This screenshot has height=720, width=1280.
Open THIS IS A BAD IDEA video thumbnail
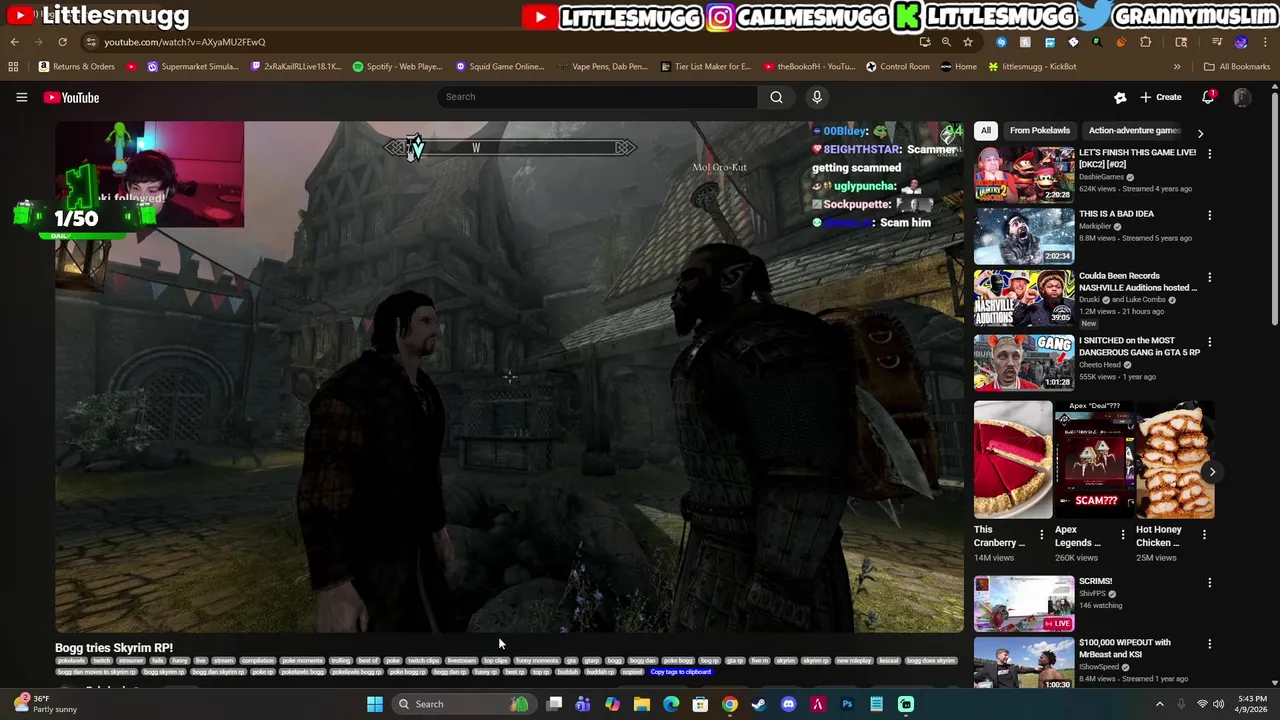1024,236
